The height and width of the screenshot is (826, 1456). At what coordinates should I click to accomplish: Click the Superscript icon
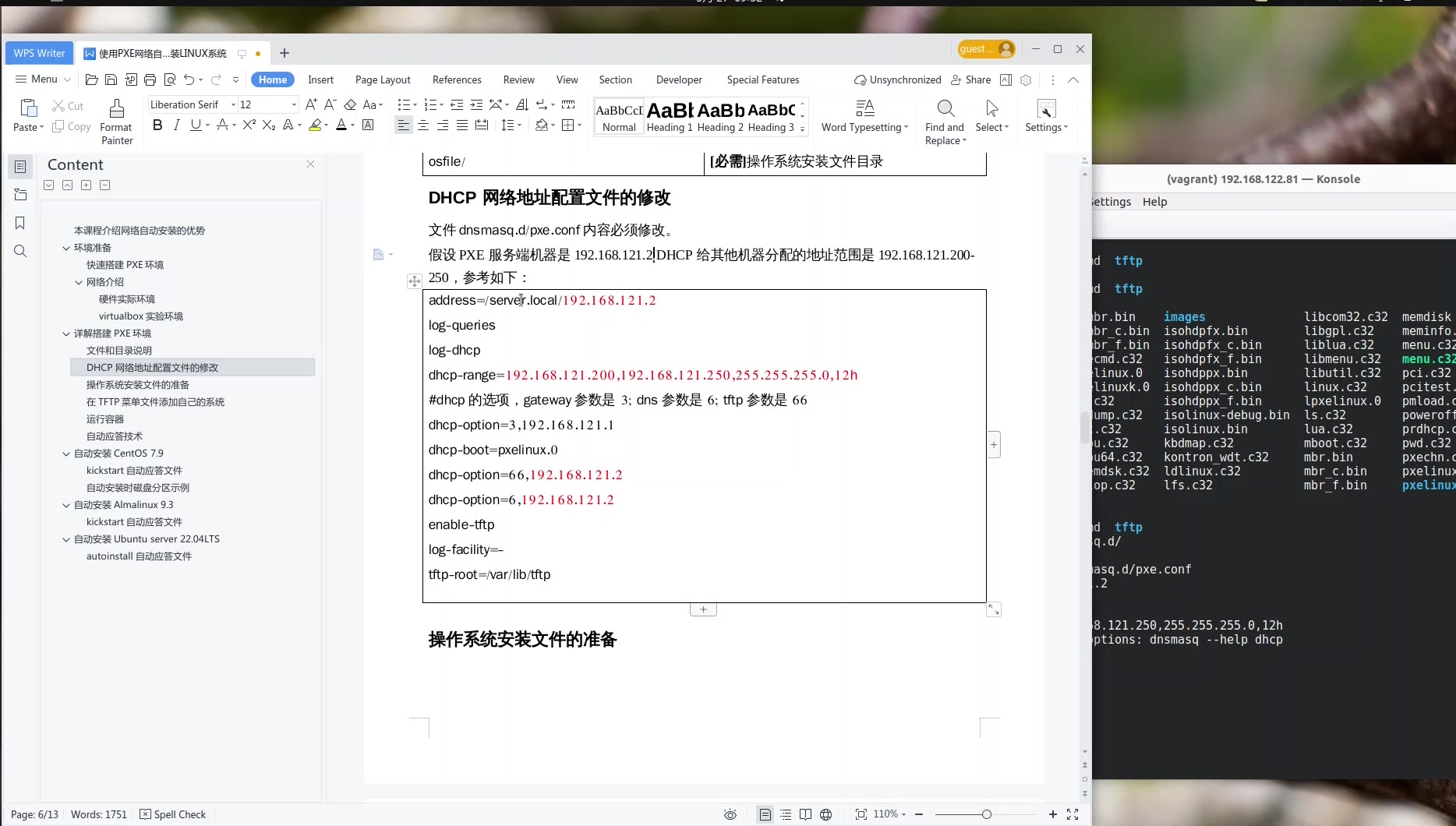tap(249, 125)
